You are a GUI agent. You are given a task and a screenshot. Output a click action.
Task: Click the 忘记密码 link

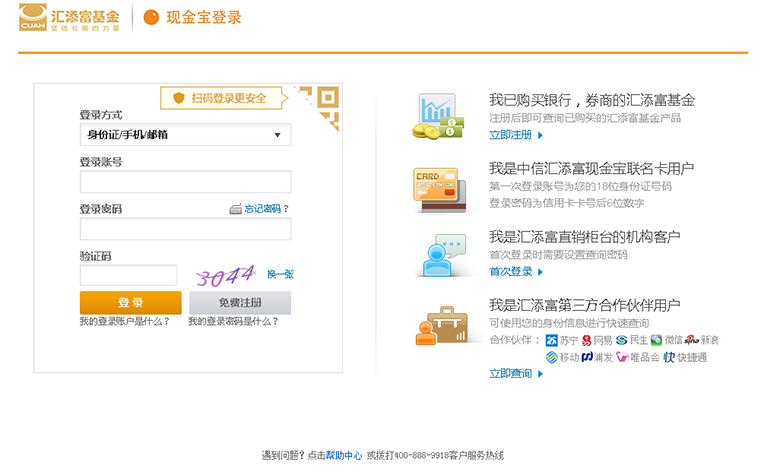266,209
